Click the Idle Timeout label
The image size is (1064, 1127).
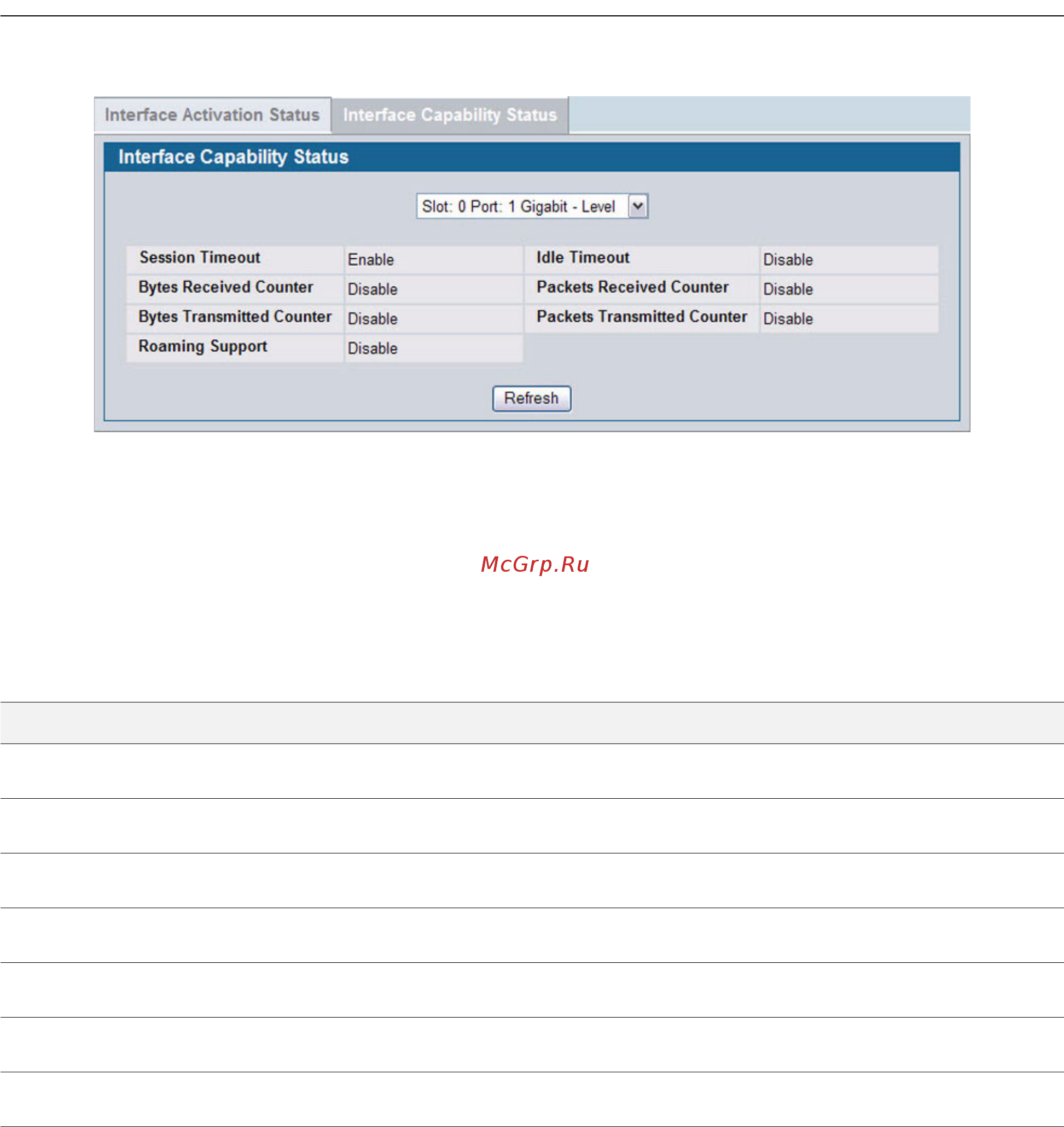coord(583,258)
